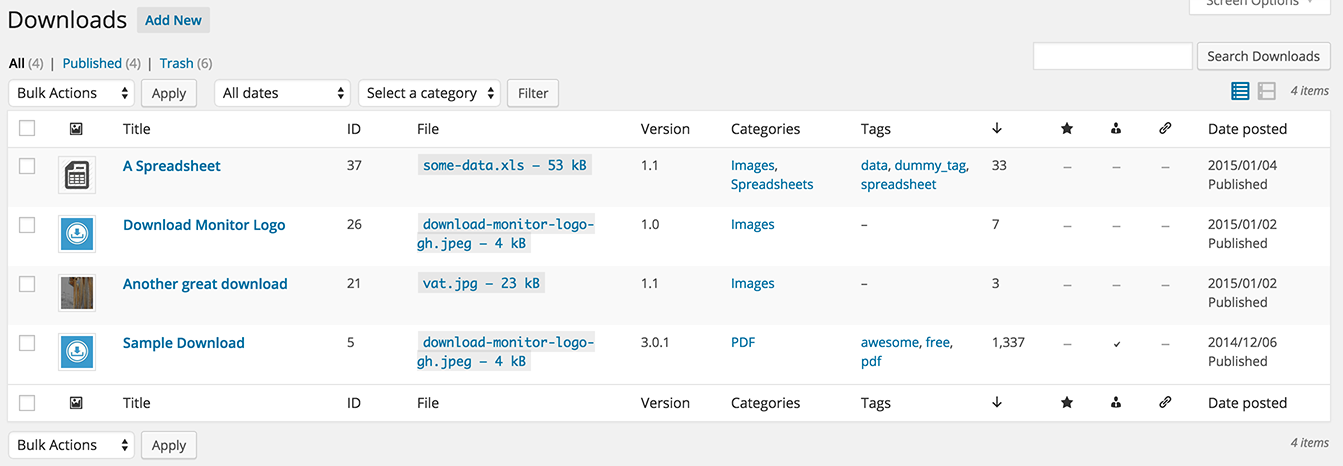This screenshot has width=1343, height=466.
Task: Tick the Sample Download row checkbox
Action: coord(27,343)
